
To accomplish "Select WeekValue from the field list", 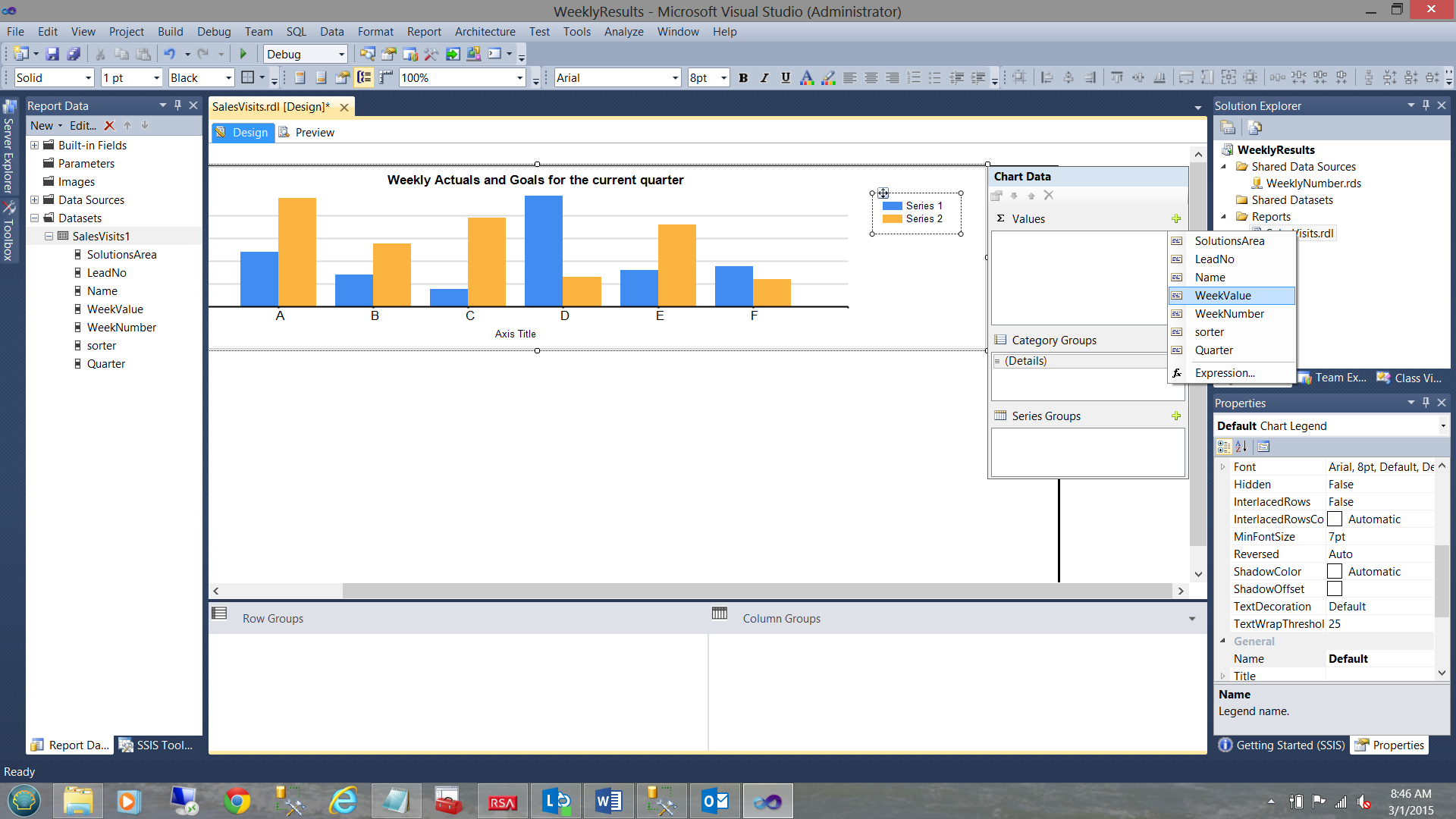I will [x=1222, y=296].
